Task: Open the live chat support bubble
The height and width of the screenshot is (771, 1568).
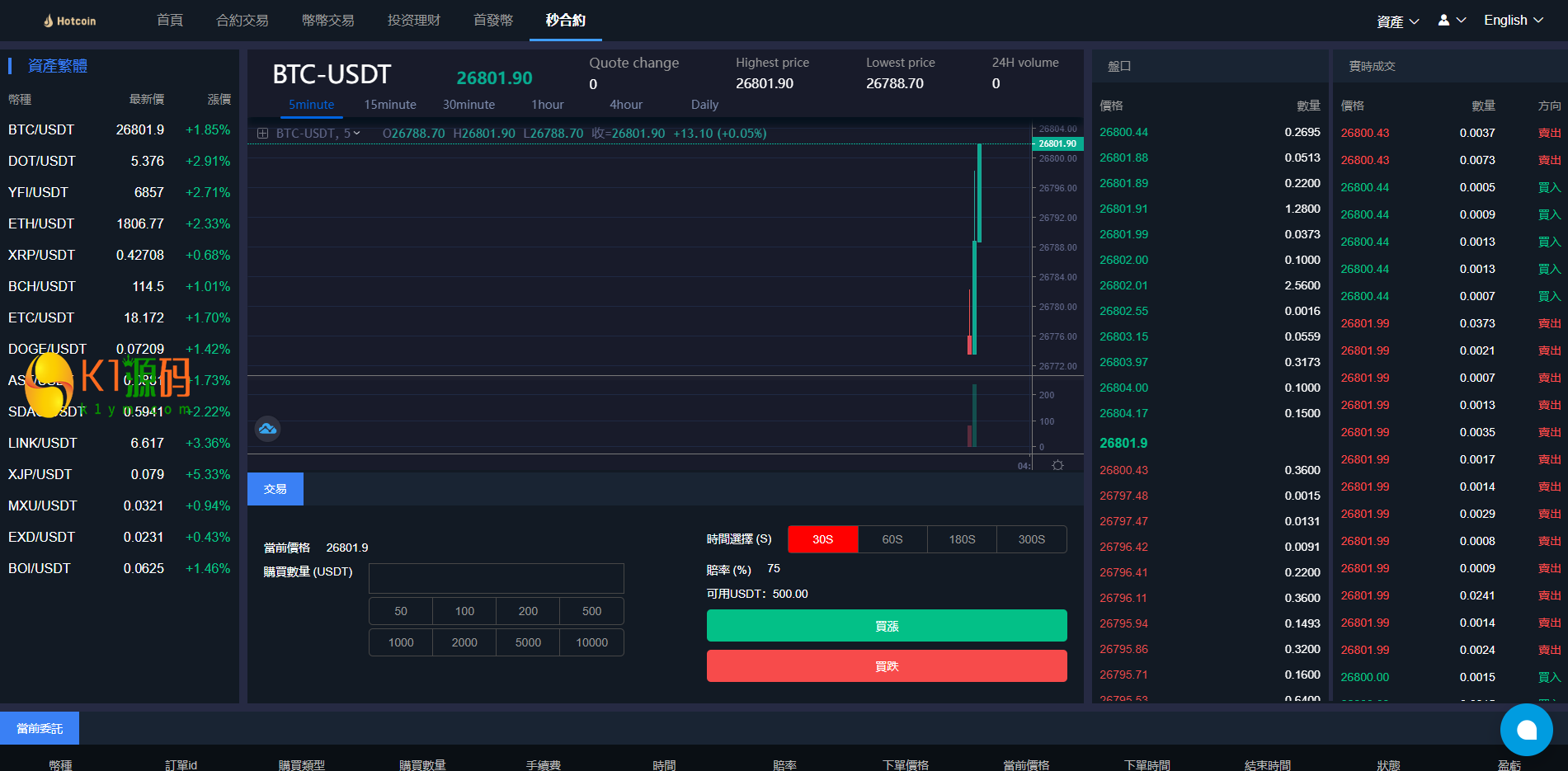Action: click(x=1526, y=730)
